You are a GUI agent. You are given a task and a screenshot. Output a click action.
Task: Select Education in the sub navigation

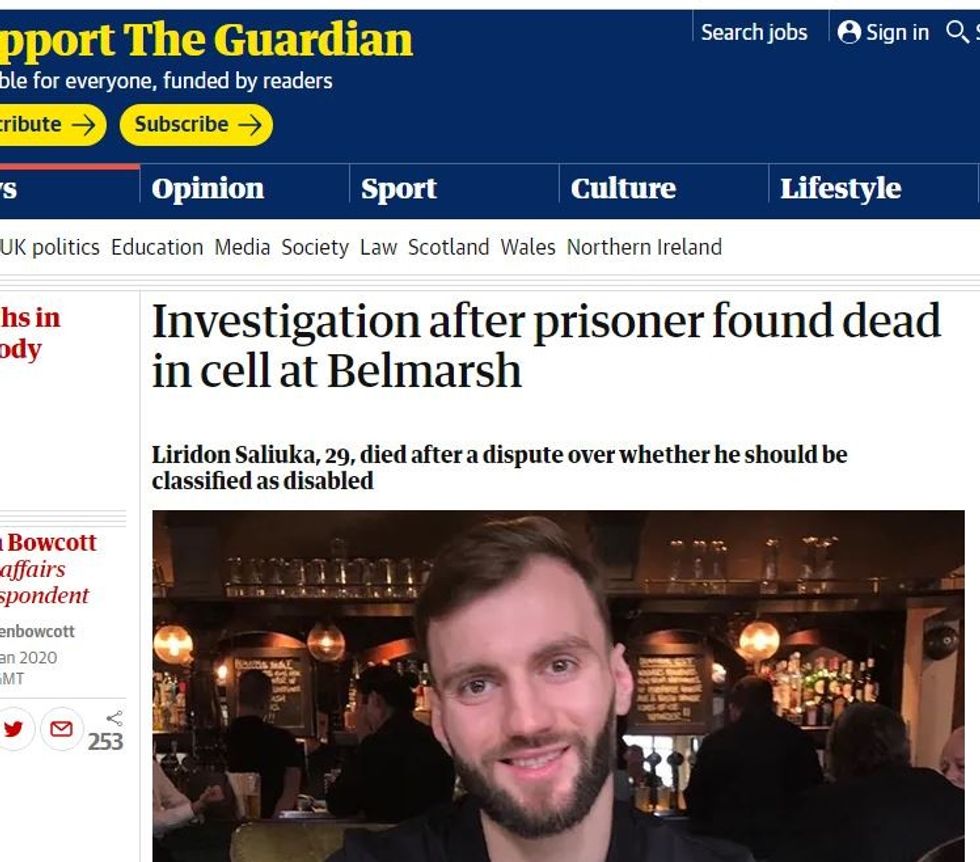tap(157, 247)
